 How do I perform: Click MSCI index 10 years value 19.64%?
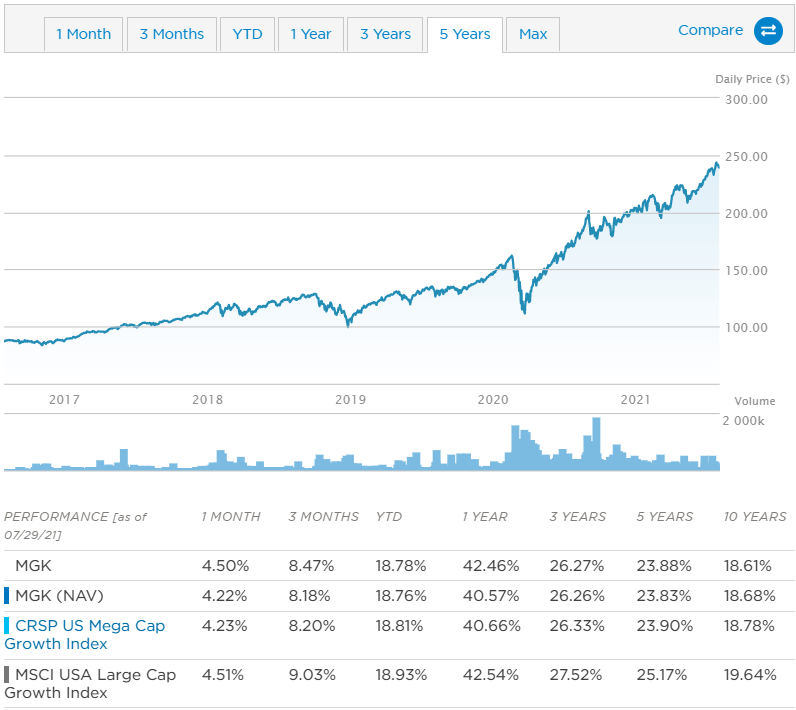(x=750, y=675)
